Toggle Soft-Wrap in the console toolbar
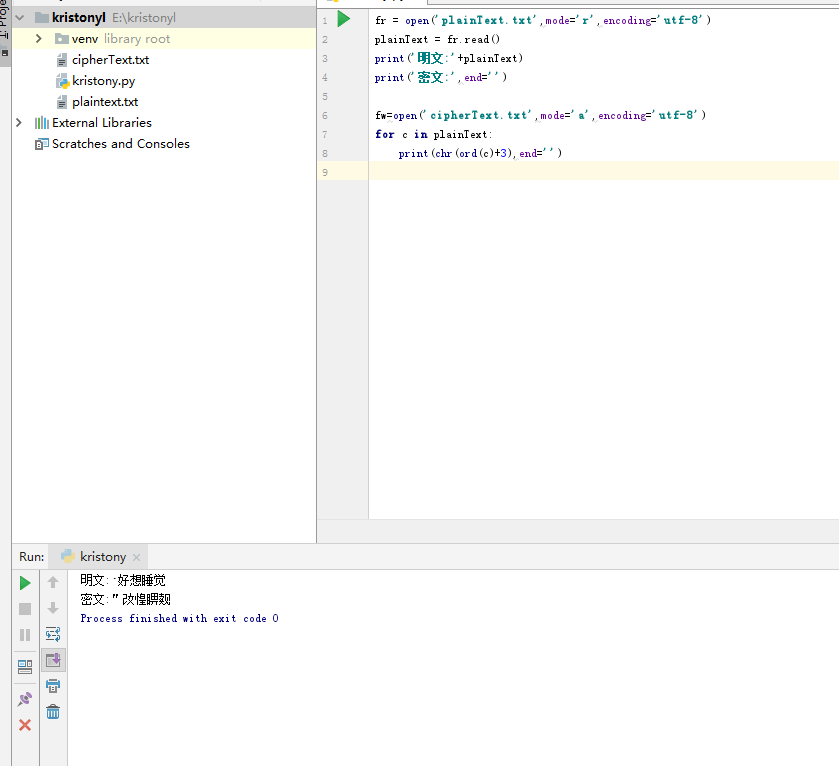Screen dimensions: 839x766 click(x=53, y=634)
